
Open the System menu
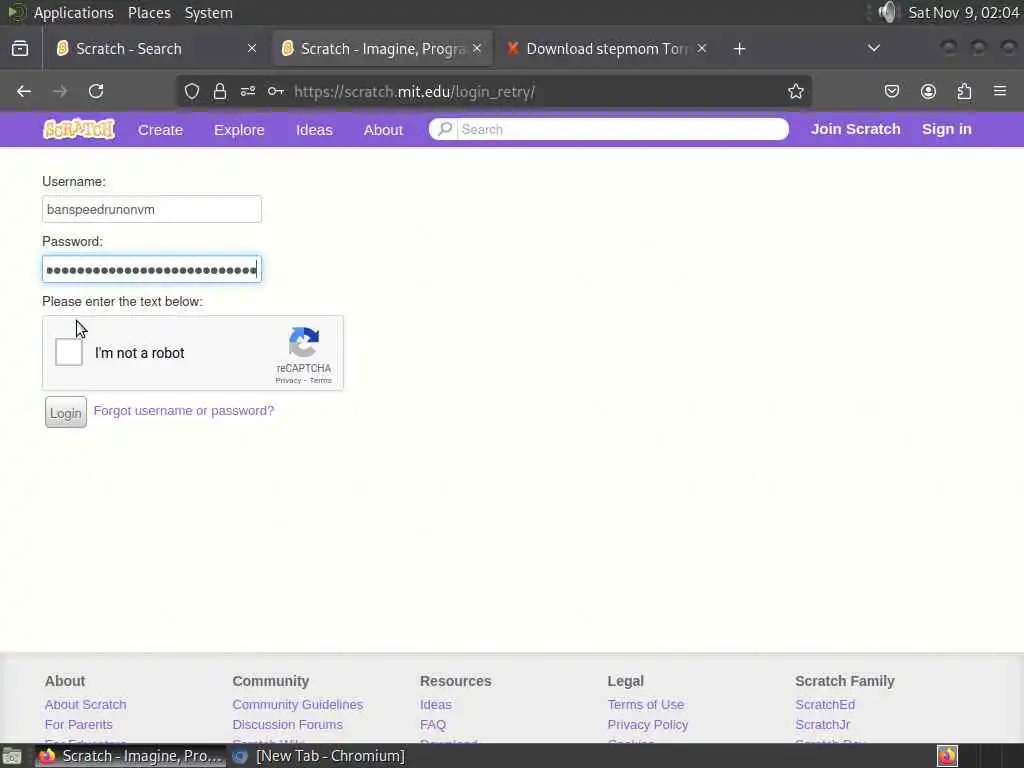pyautogui.click(x=208, y=13)
